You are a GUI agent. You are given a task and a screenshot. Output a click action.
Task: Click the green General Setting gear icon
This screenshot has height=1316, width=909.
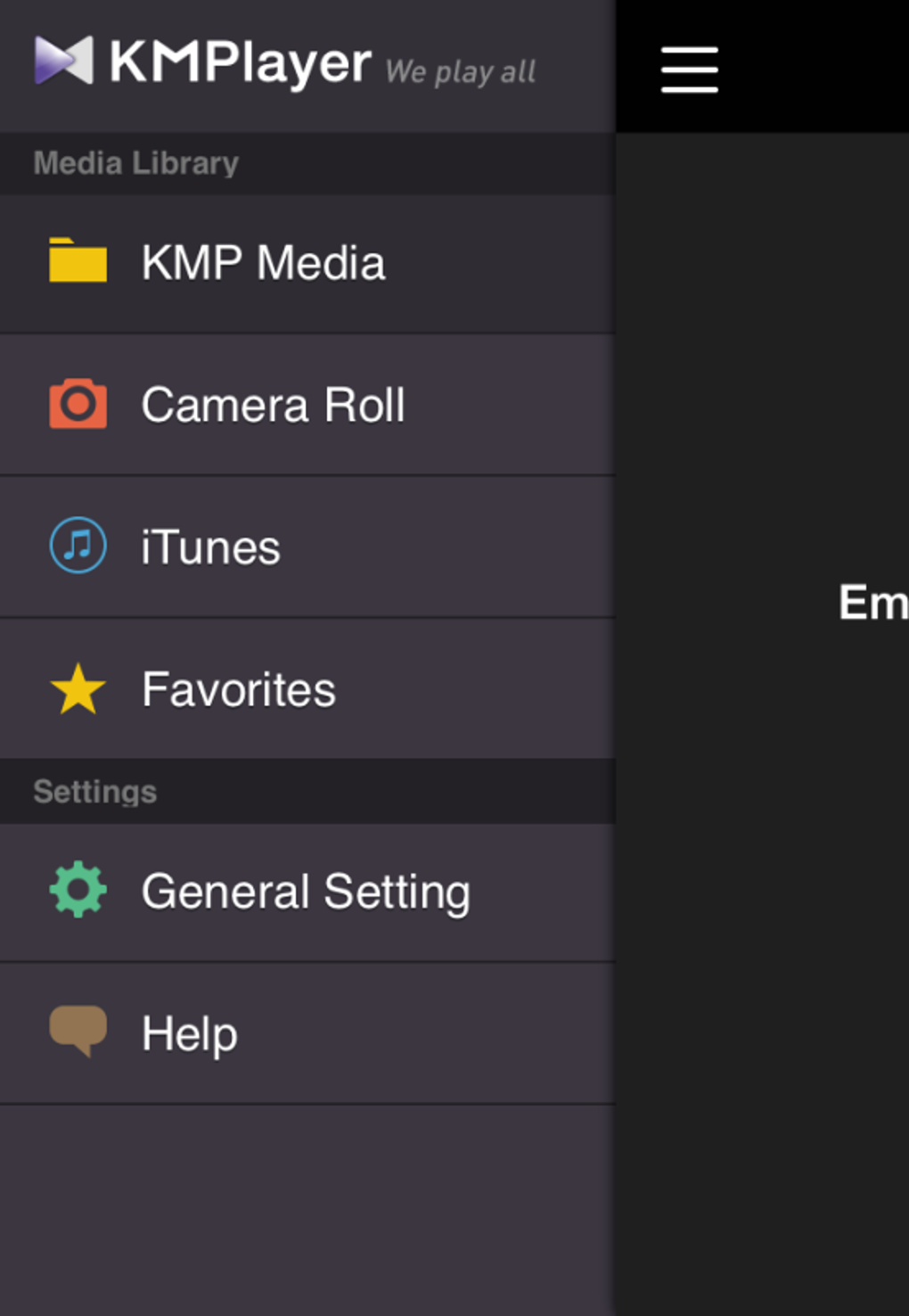click(78, 889)
